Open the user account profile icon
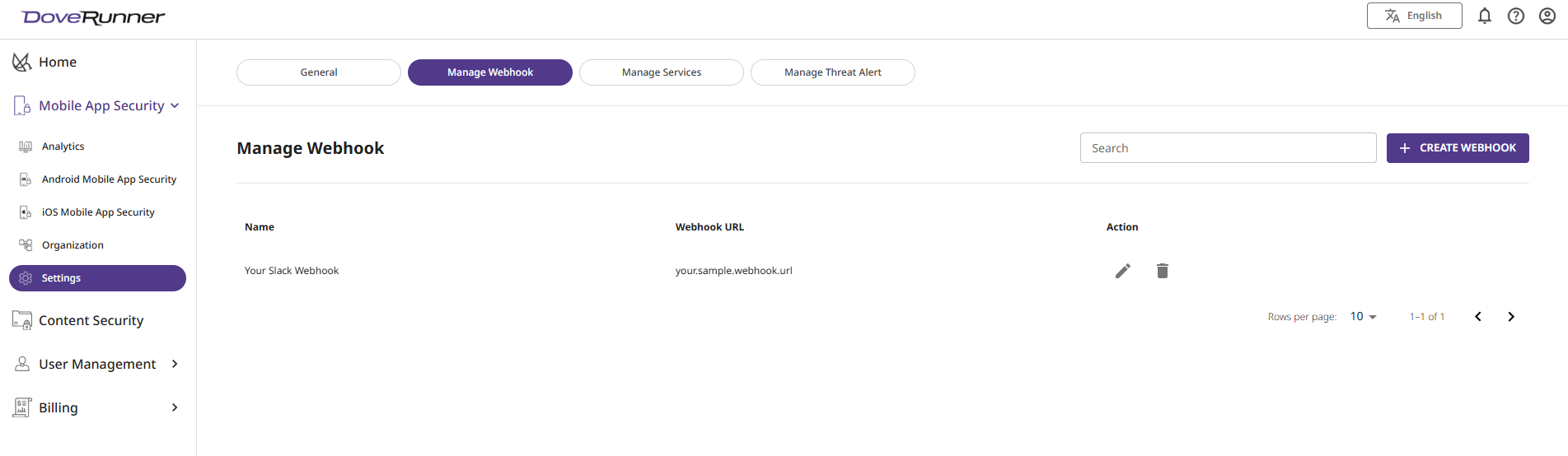The image size is (1568, 456). coord(1547,16)
